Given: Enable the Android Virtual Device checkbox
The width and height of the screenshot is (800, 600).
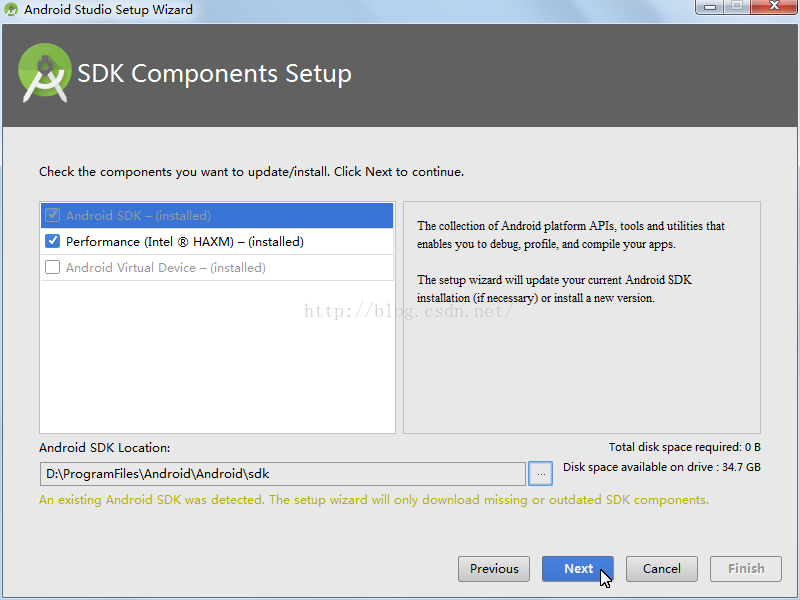Looking at the screenshot, I should point(53,267).
